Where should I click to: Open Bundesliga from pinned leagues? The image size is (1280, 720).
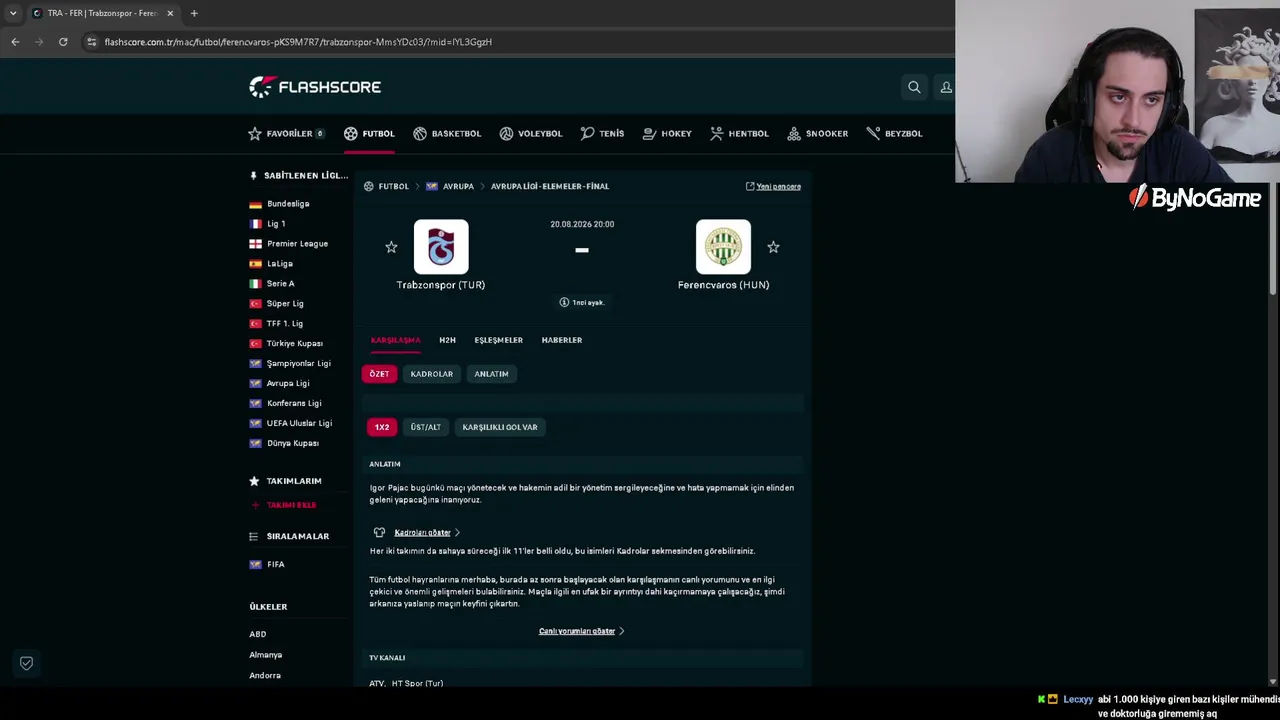[x=288, y=204]
